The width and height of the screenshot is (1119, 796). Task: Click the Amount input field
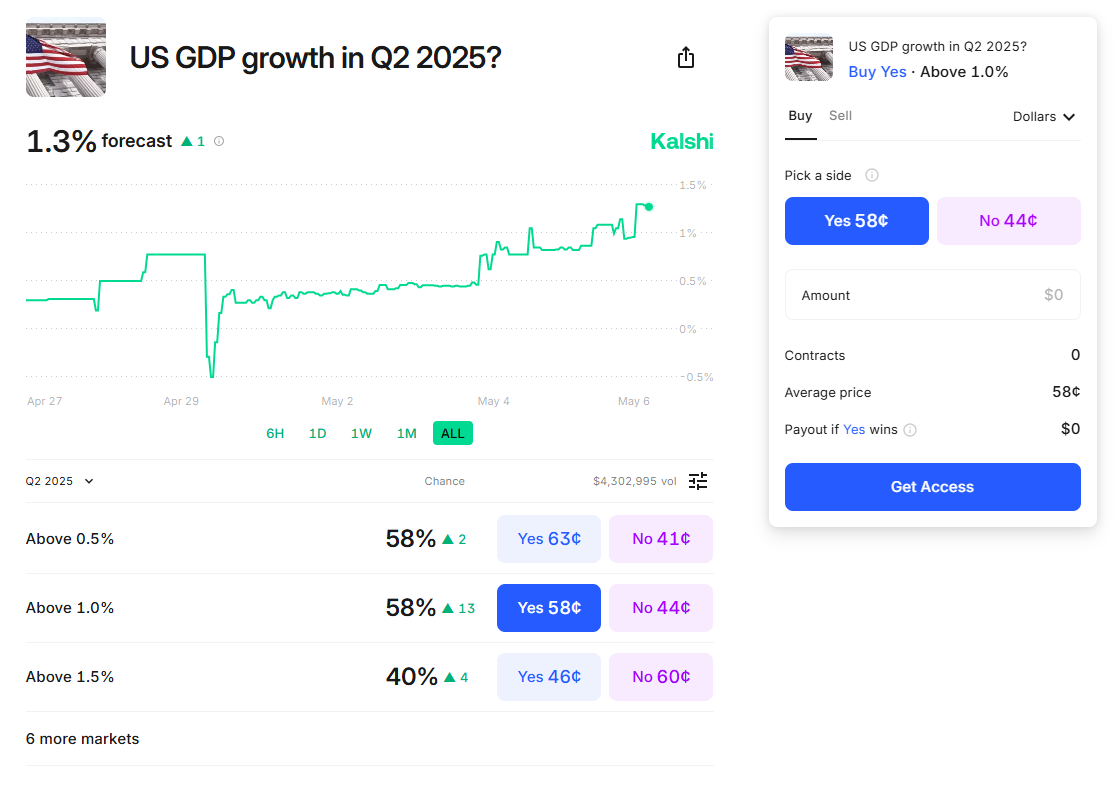coord(932,295)
